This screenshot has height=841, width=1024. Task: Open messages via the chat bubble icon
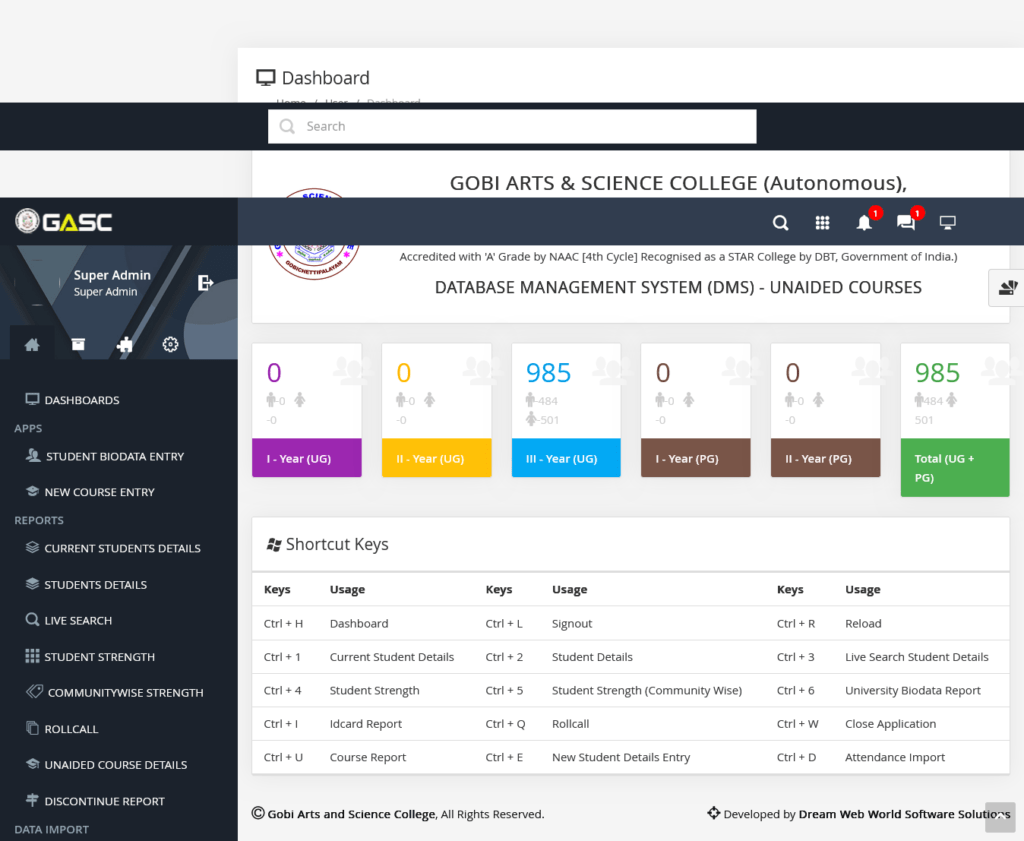[905, 222]
